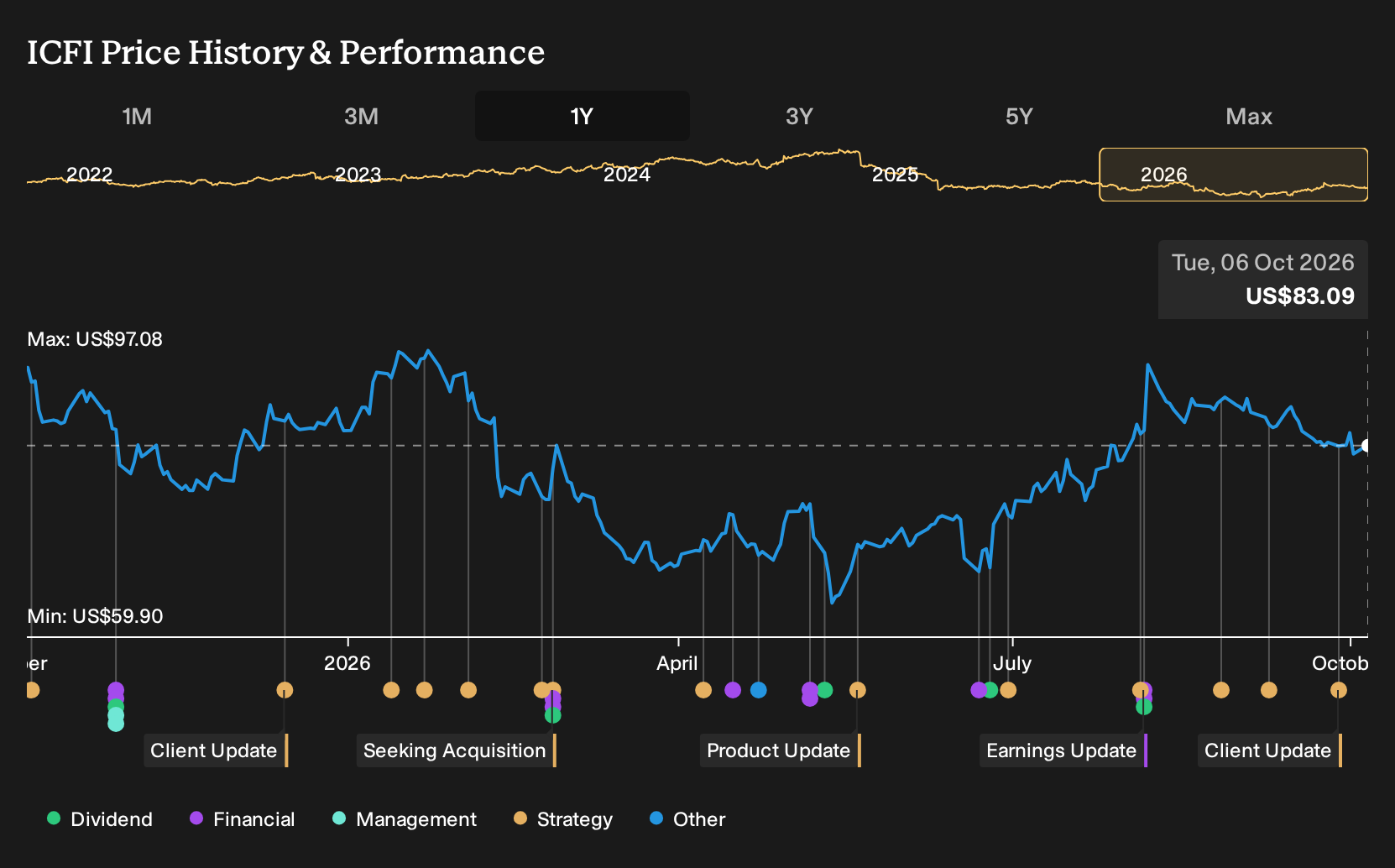Toggle Strategy events in the legend

pyautogui.click(x=563, y=819)
